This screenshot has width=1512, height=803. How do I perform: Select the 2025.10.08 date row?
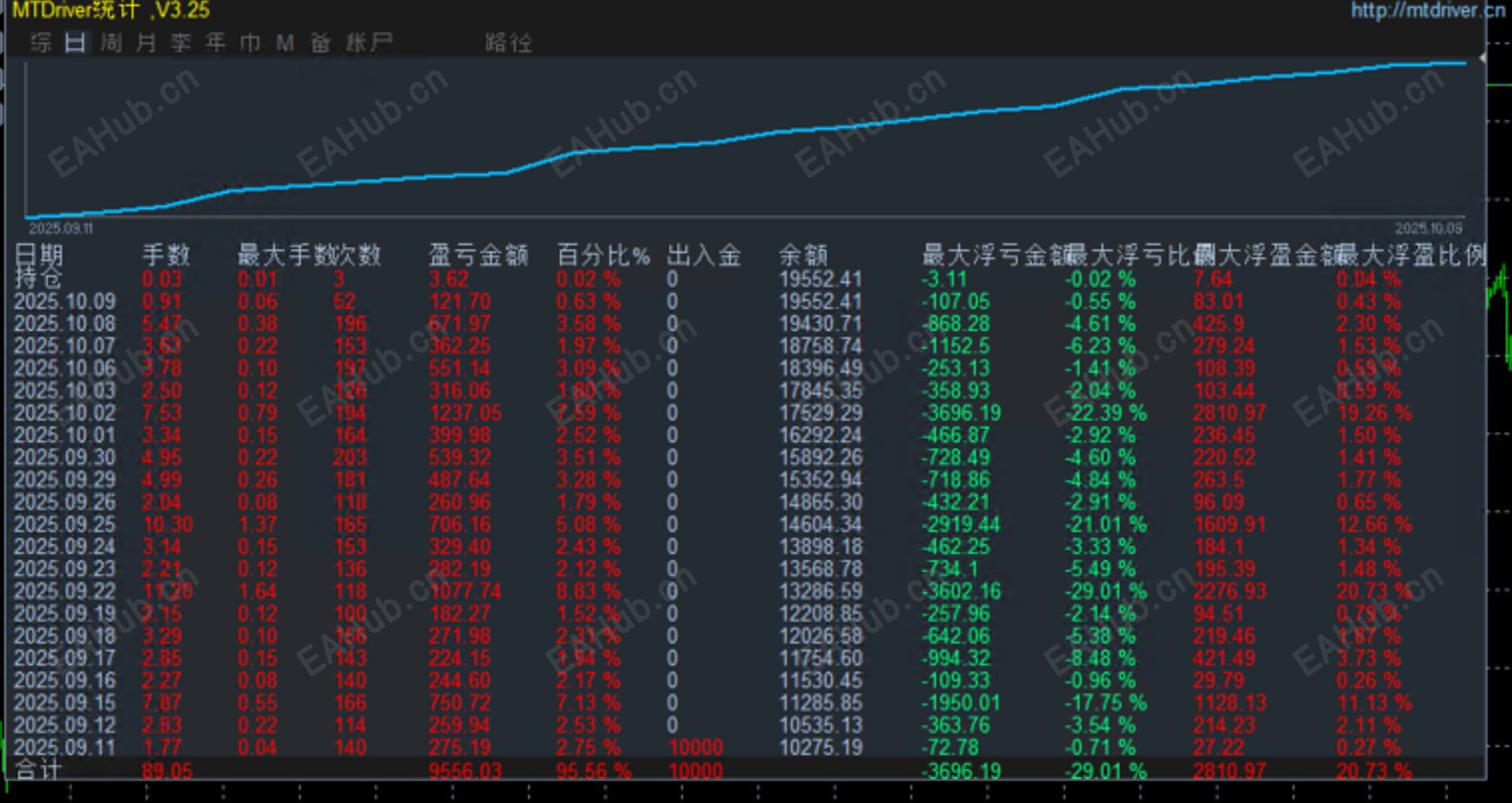(65, 324)
